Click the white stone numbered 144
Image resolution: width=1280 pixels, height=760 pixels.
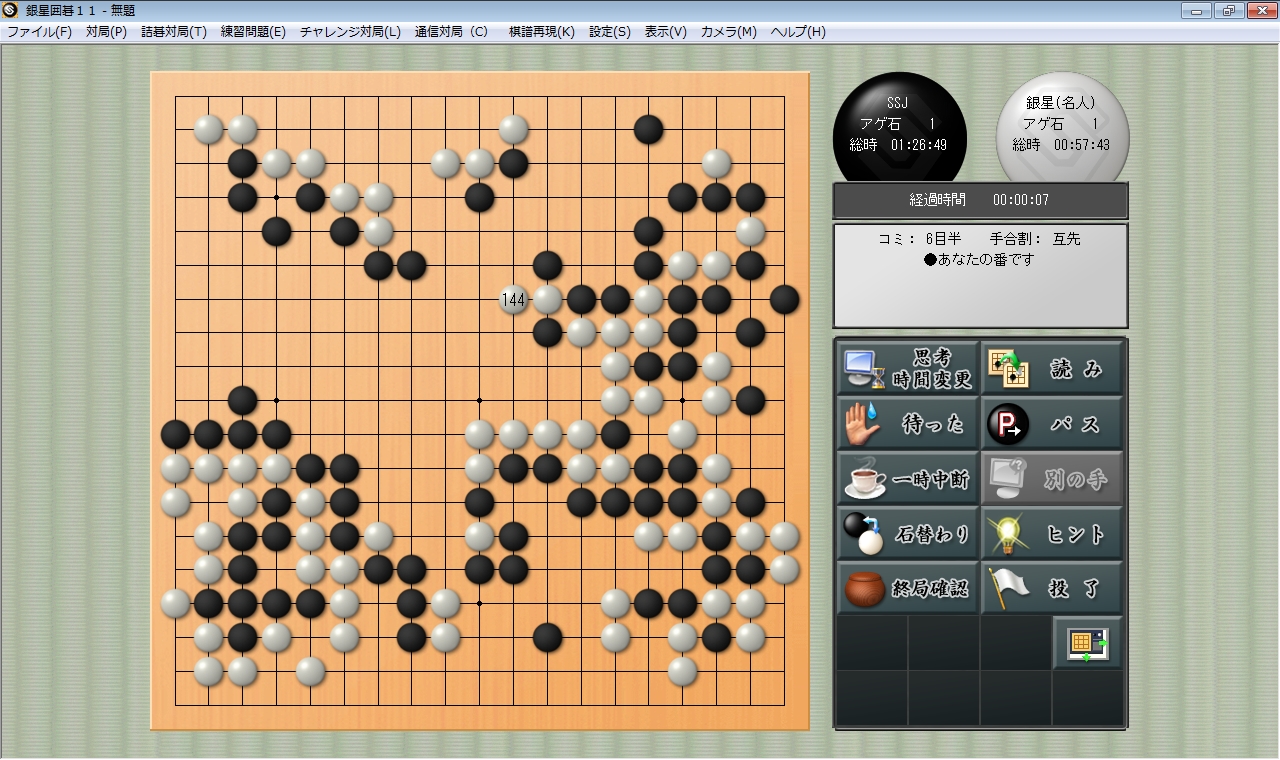pyautogui.click(x=513, y=299)
